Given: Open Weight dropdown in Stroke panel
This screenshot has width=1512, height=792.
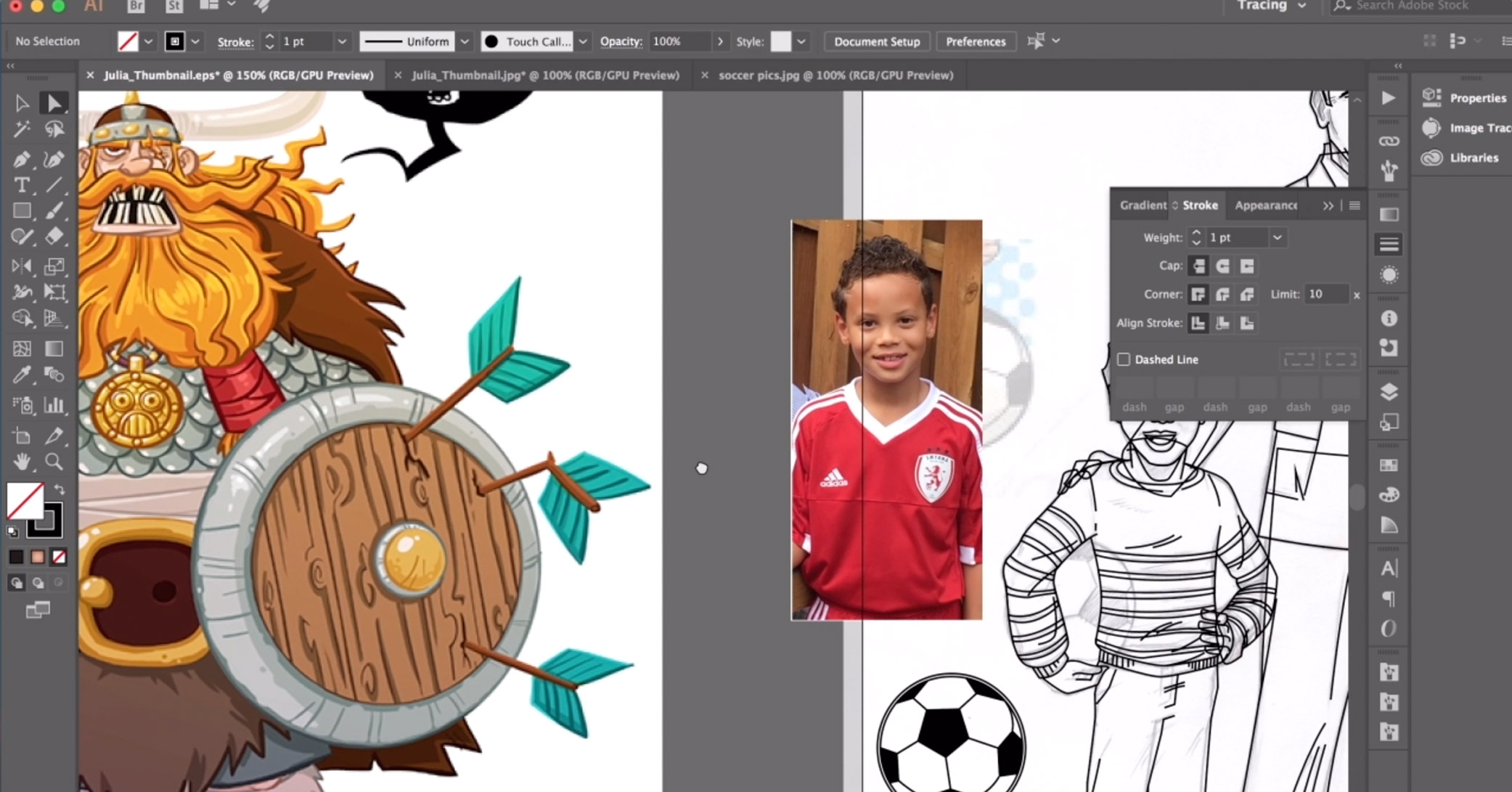Looking at the screenshot, I should pyautogui.click(x=1277, y=237).
